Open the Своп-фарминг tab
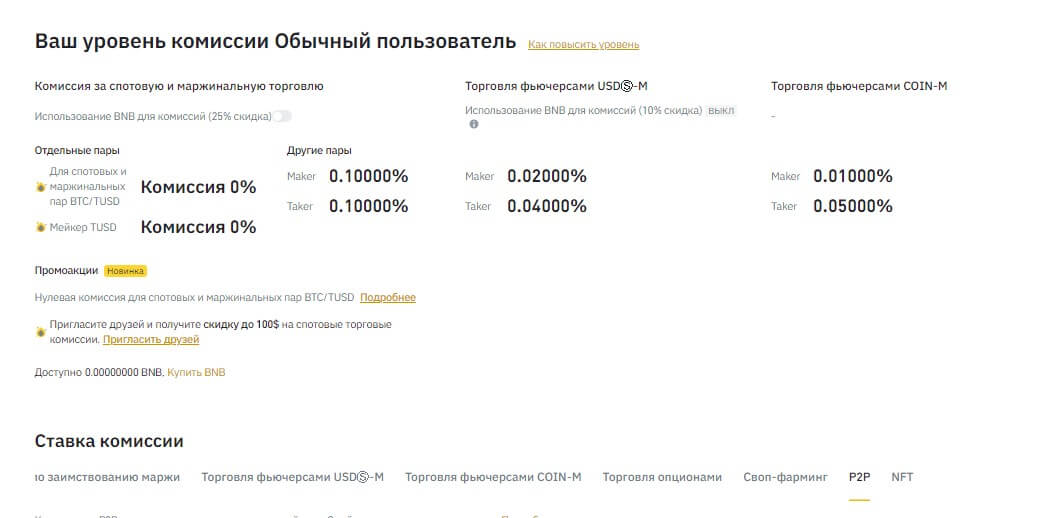This screenshot has width=1055, height=518. tap(785, 477)
